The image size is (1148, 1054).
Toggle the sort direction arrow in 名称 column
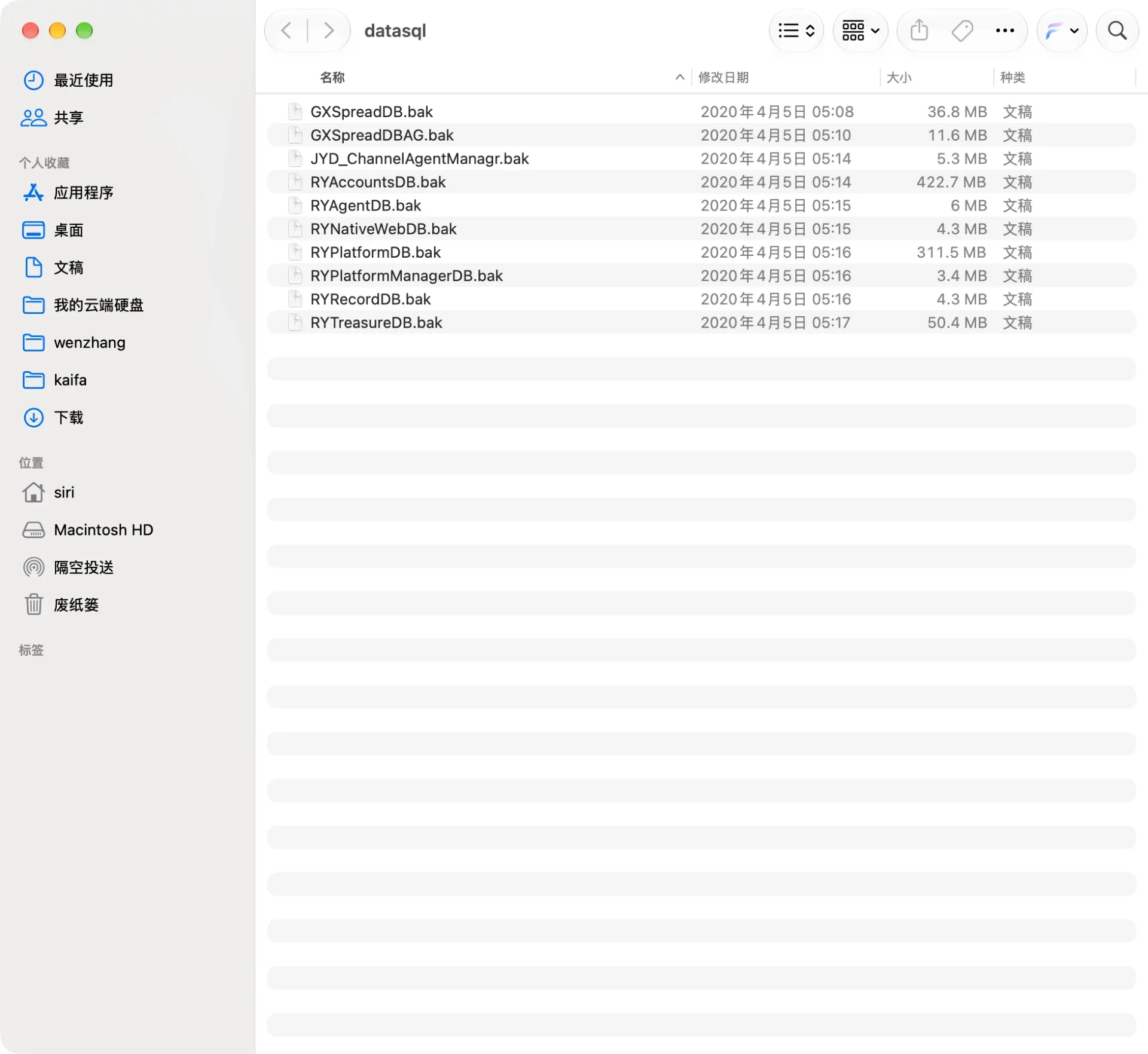click(x=680, y=77)
